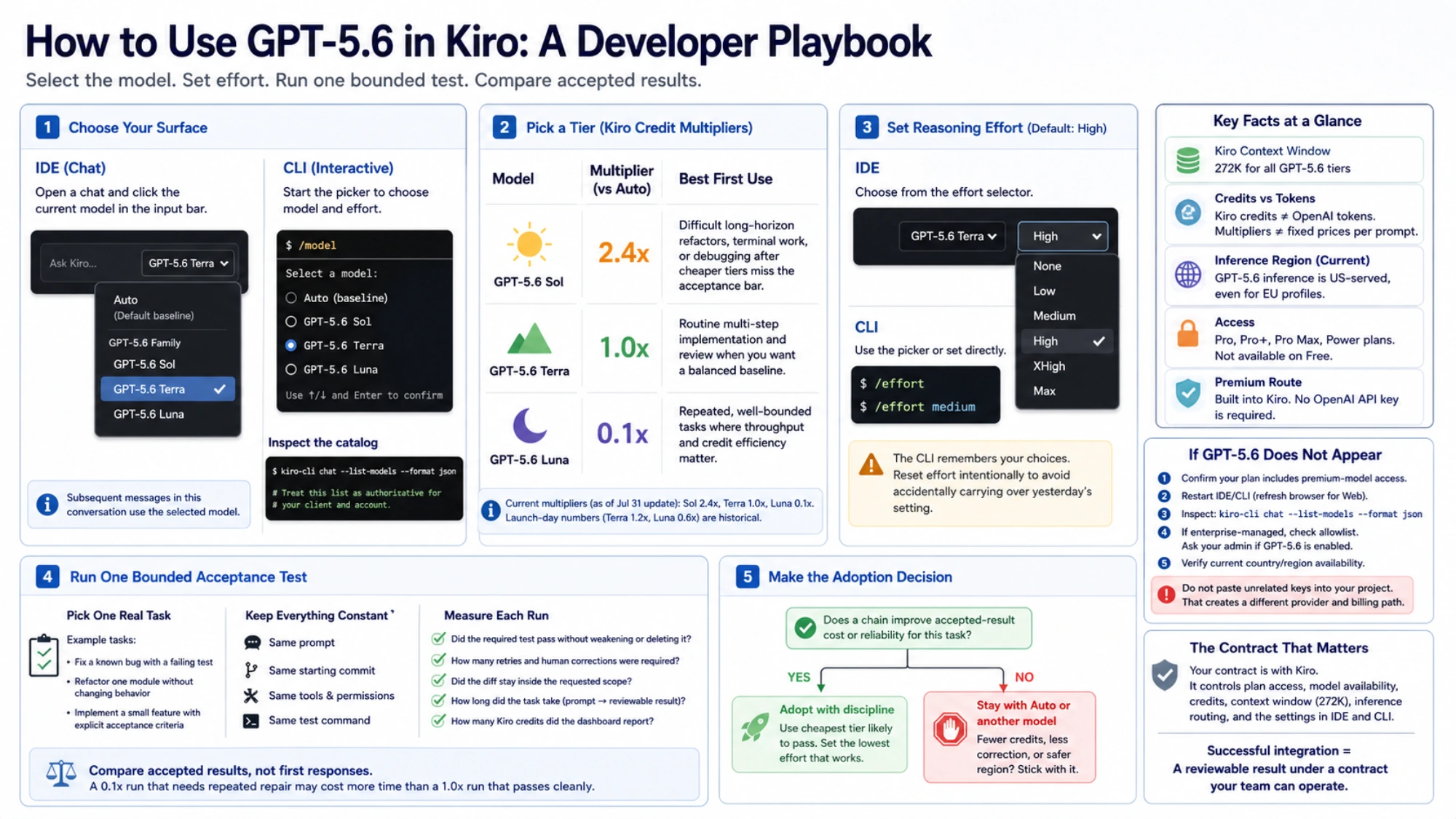This screenshot has width=1456, height=819.
Task: Select the GPT-5.6 Sol radio button in CLI
Action: coord(291,321)
